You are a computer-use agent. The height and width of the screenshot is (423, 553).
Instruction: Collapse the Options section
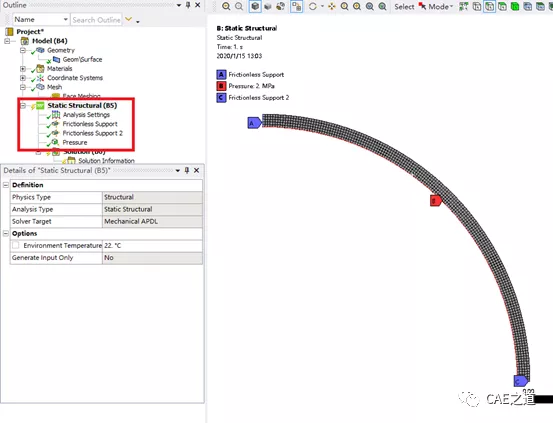[x=6, y=233]
